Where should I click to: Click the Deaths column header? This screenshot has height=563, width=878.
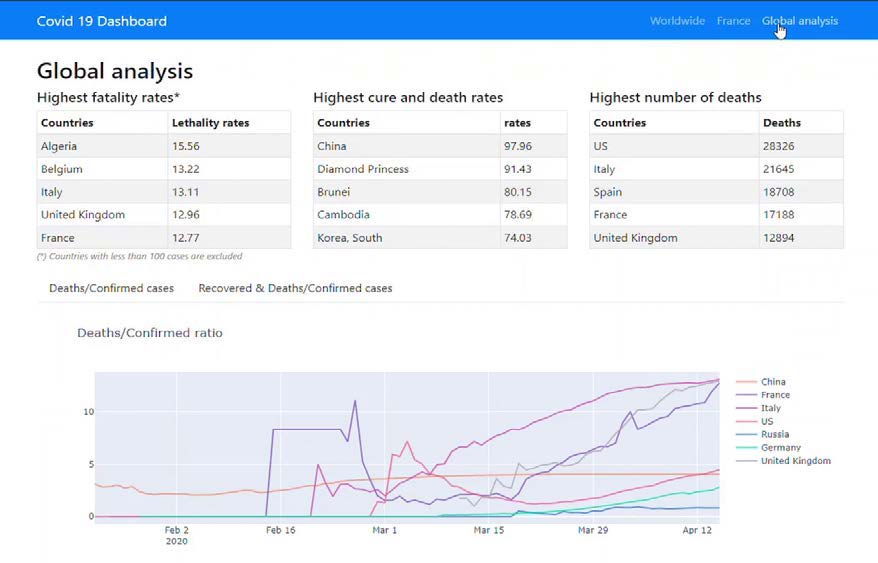(781, 123)
